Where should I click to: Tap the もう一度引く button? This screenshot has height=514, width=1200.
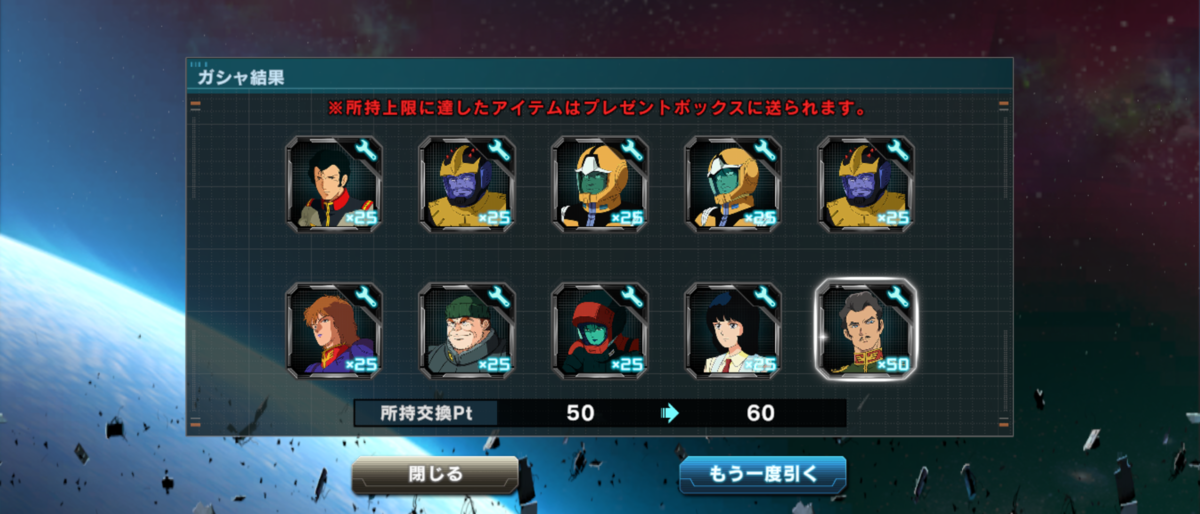(763, 474)
